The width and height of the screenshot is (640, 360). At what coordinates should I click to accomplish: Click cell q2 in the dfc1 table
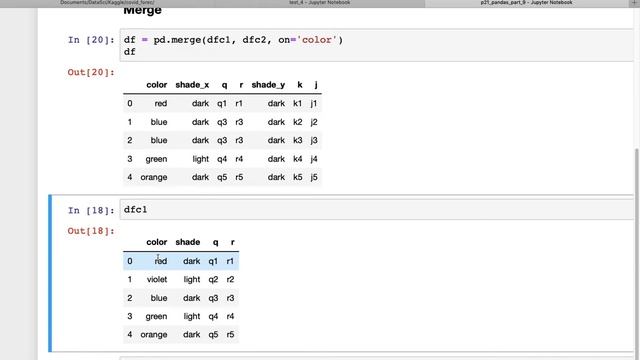tap(213, 280)
